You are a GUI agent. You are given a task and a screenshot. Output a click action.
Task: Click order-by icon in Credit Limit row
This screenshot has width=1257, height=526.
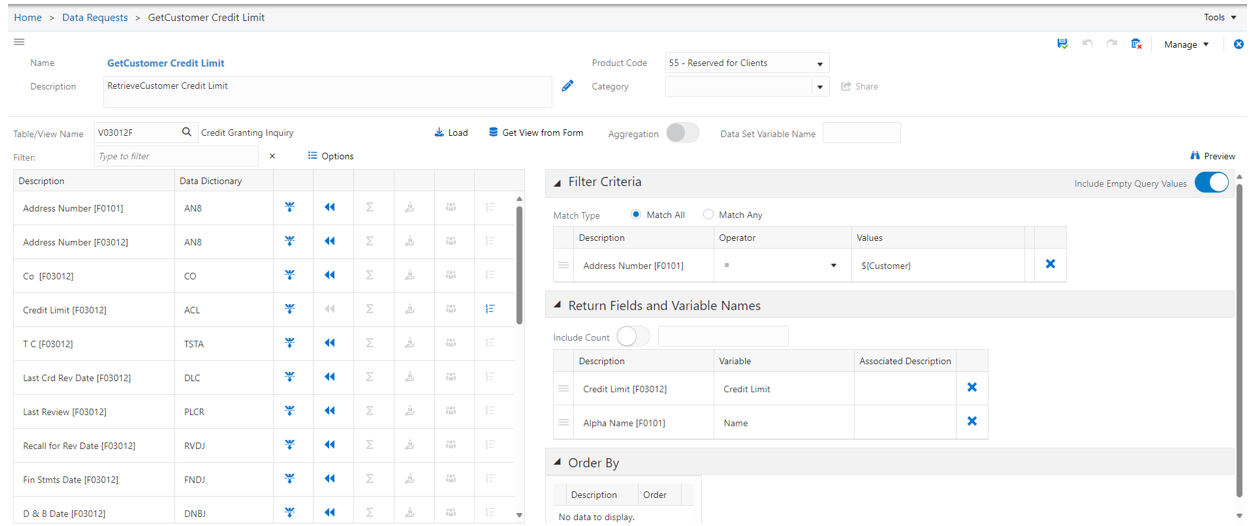tap(490, 310)
